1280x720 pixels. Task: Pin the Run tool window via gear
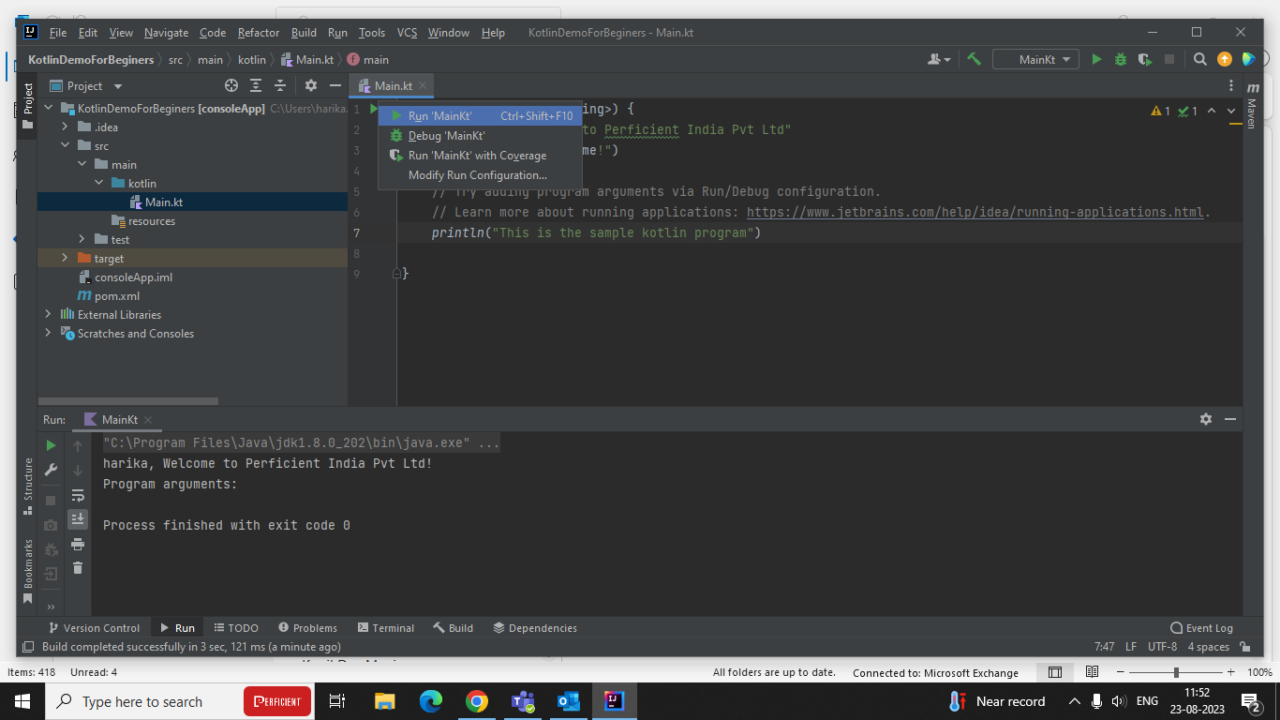pyautogui.click(x=1205, y=419)
